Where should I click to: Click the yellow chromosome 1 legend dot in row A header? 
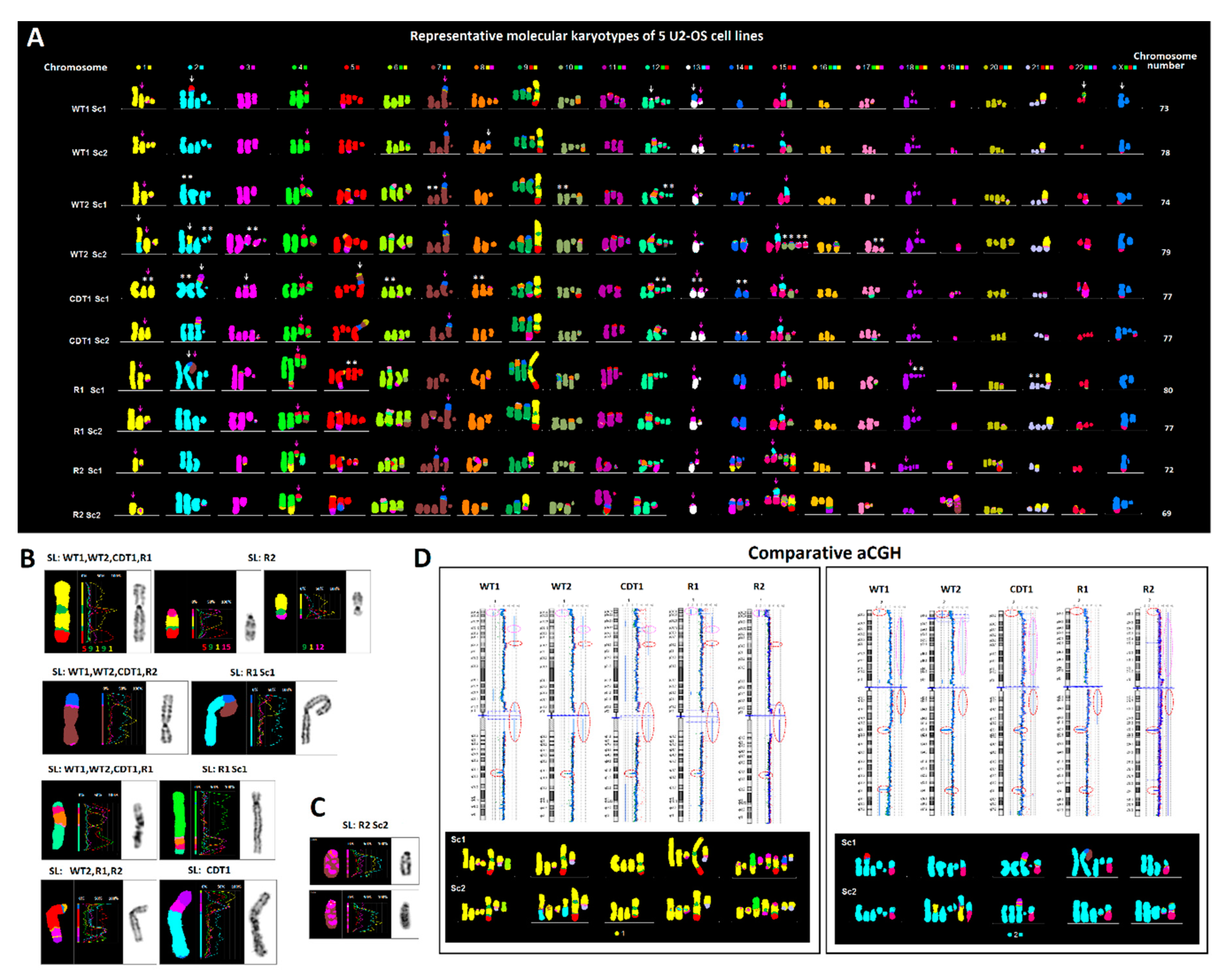pos(138,67)
